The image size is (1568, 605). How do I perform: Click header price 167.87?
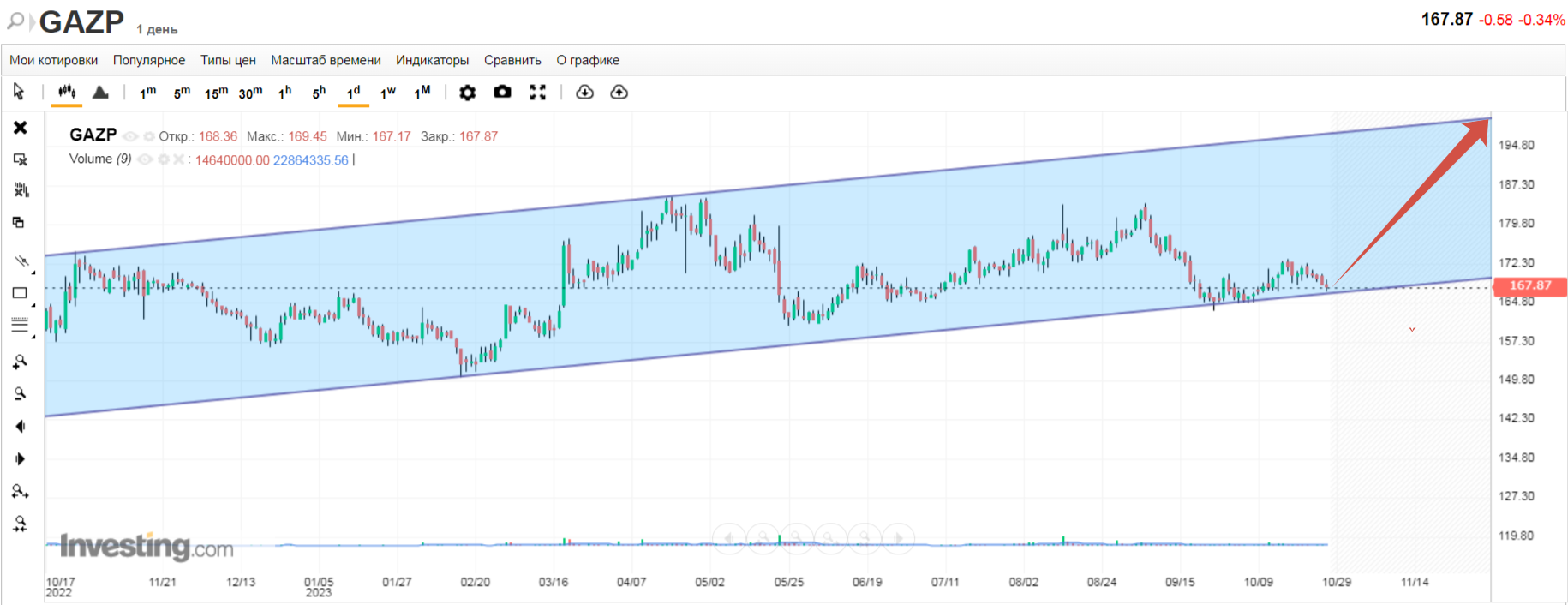pos(1446,19)
